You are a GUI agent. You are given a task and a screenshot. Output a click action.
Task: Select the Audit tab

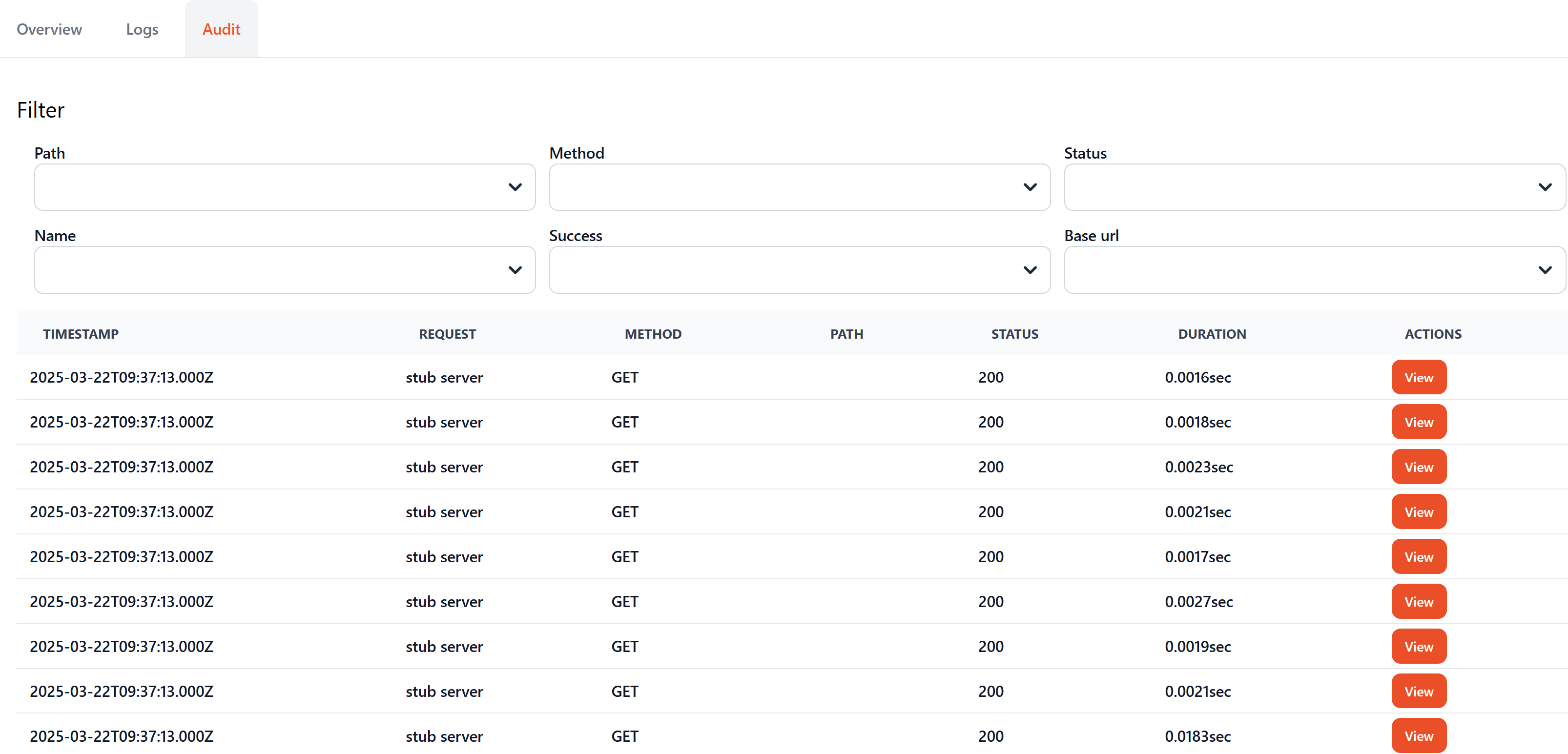coord(221,29)
